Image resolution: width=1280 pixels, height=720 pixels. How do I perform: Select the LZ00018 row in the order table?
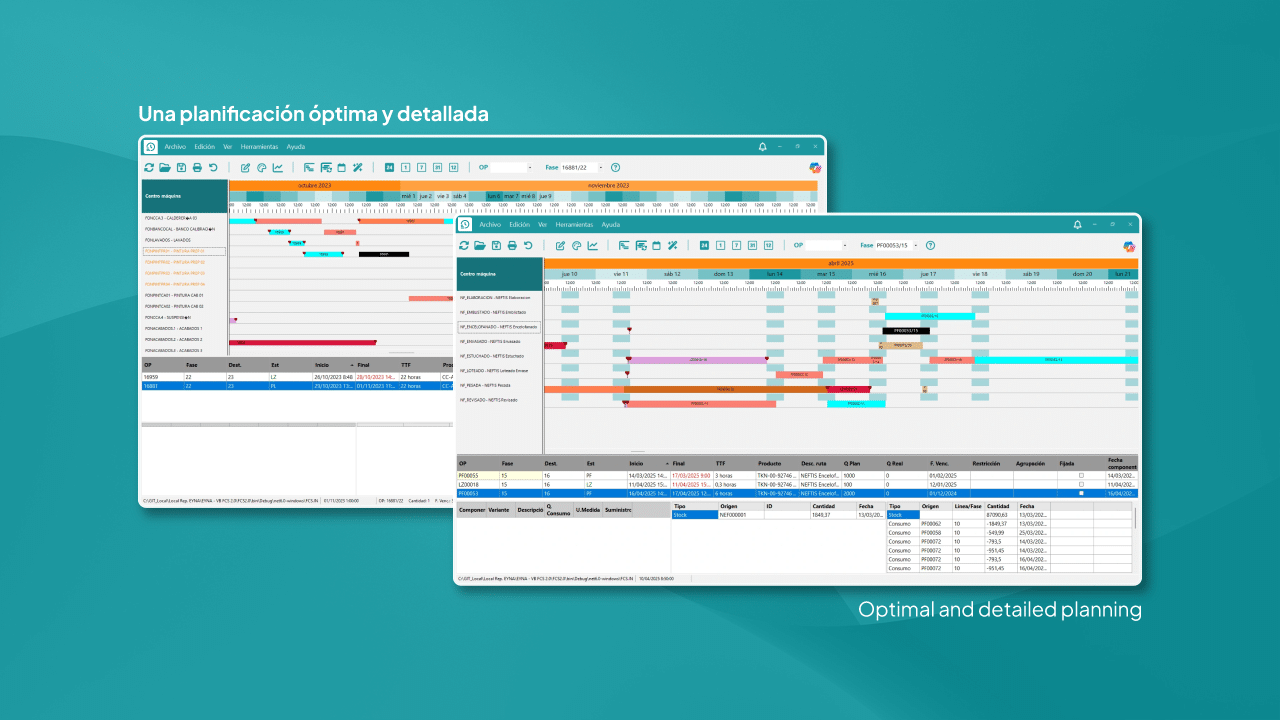point(796,484)
